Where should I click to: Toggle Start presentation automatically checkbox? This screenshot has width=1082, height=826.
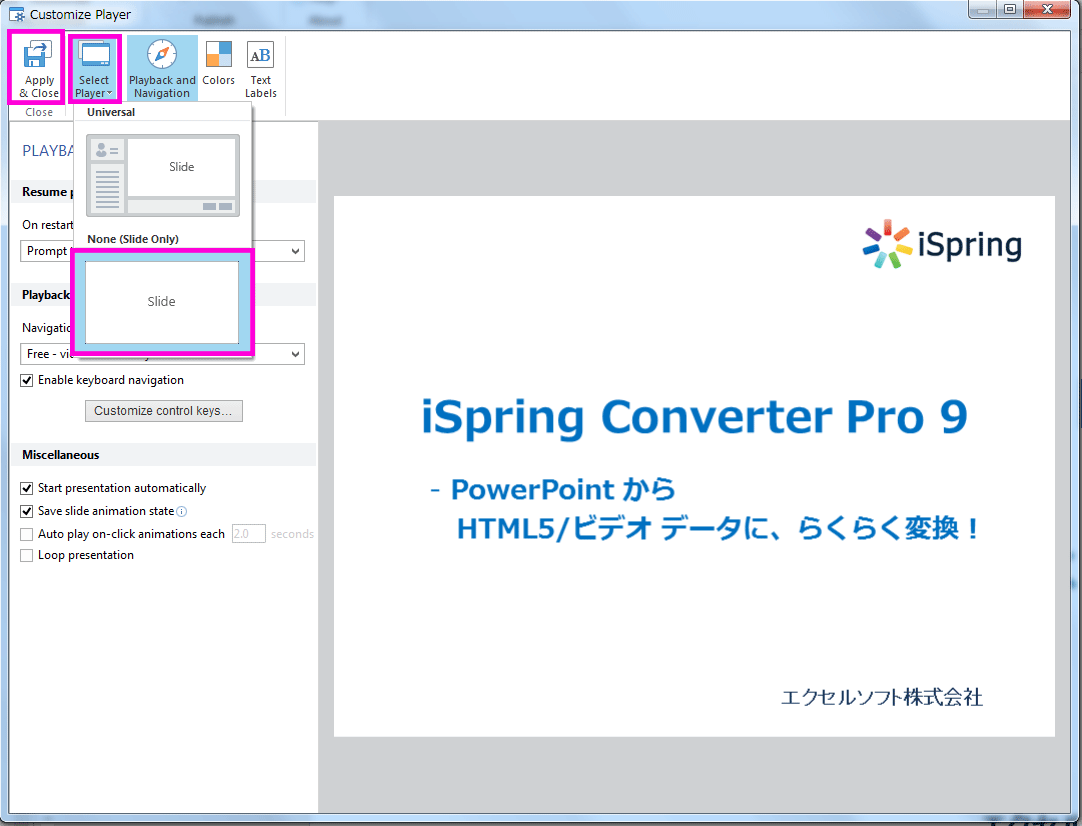[x=27, y=489]
